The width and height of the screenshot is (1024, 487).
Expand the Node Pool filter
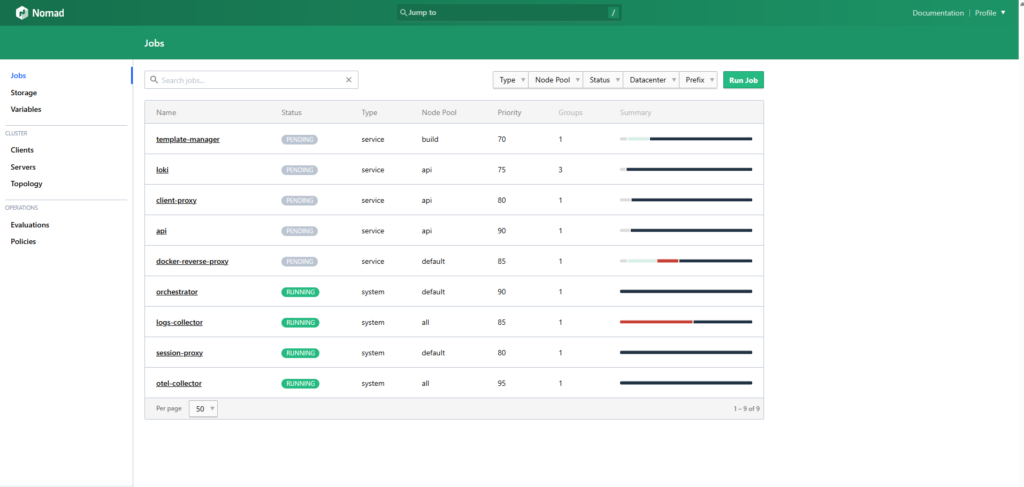[555, 80]
